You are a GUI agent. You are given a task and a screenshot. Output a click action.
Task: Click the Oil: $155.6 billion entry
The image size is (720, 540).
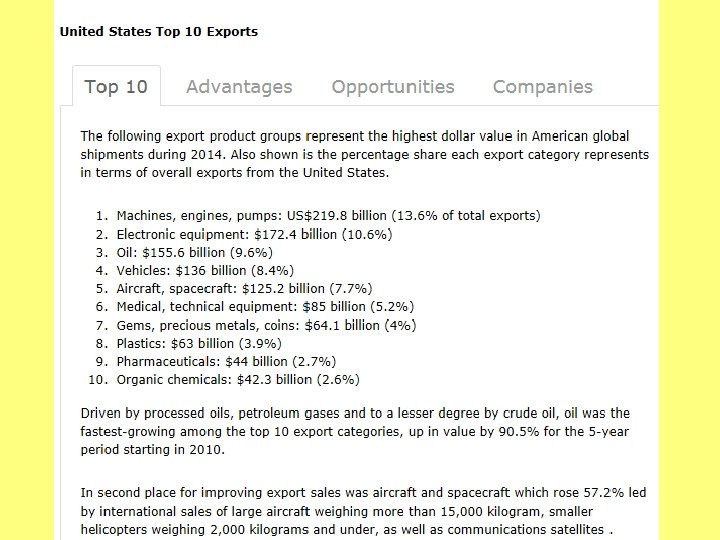point(195,252)
